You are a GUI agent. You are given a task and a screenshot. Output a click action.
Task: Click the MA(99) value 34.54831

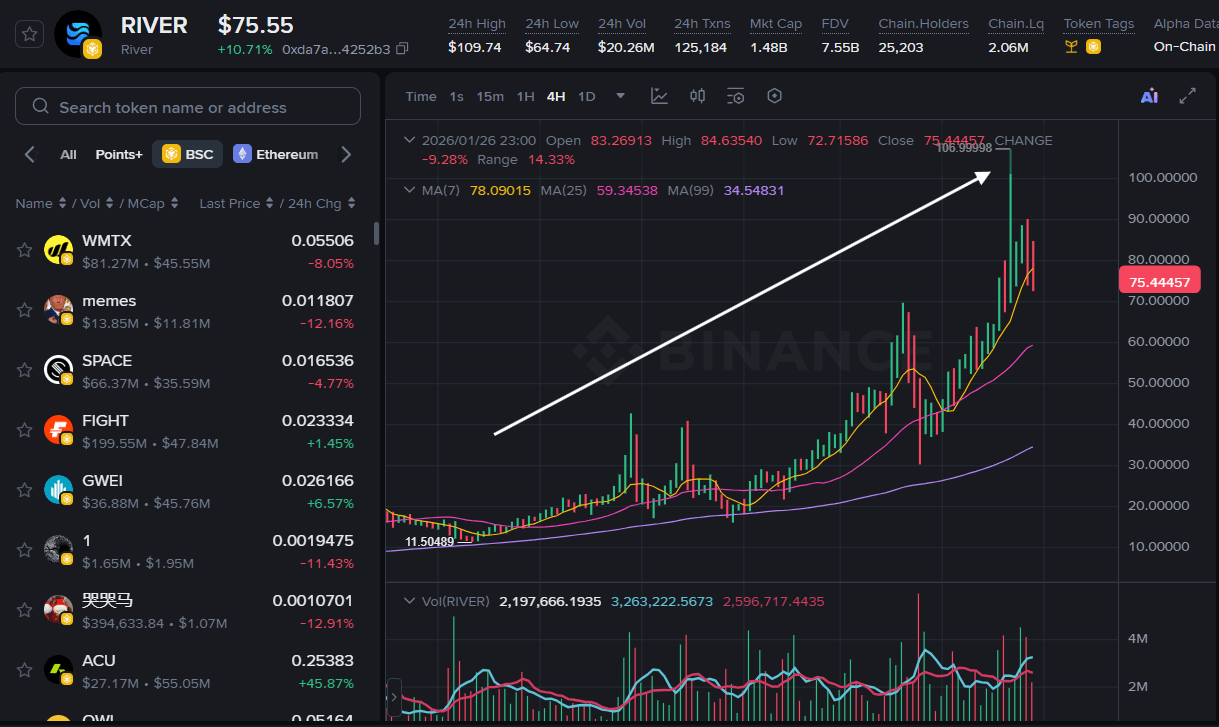point(753,190)
